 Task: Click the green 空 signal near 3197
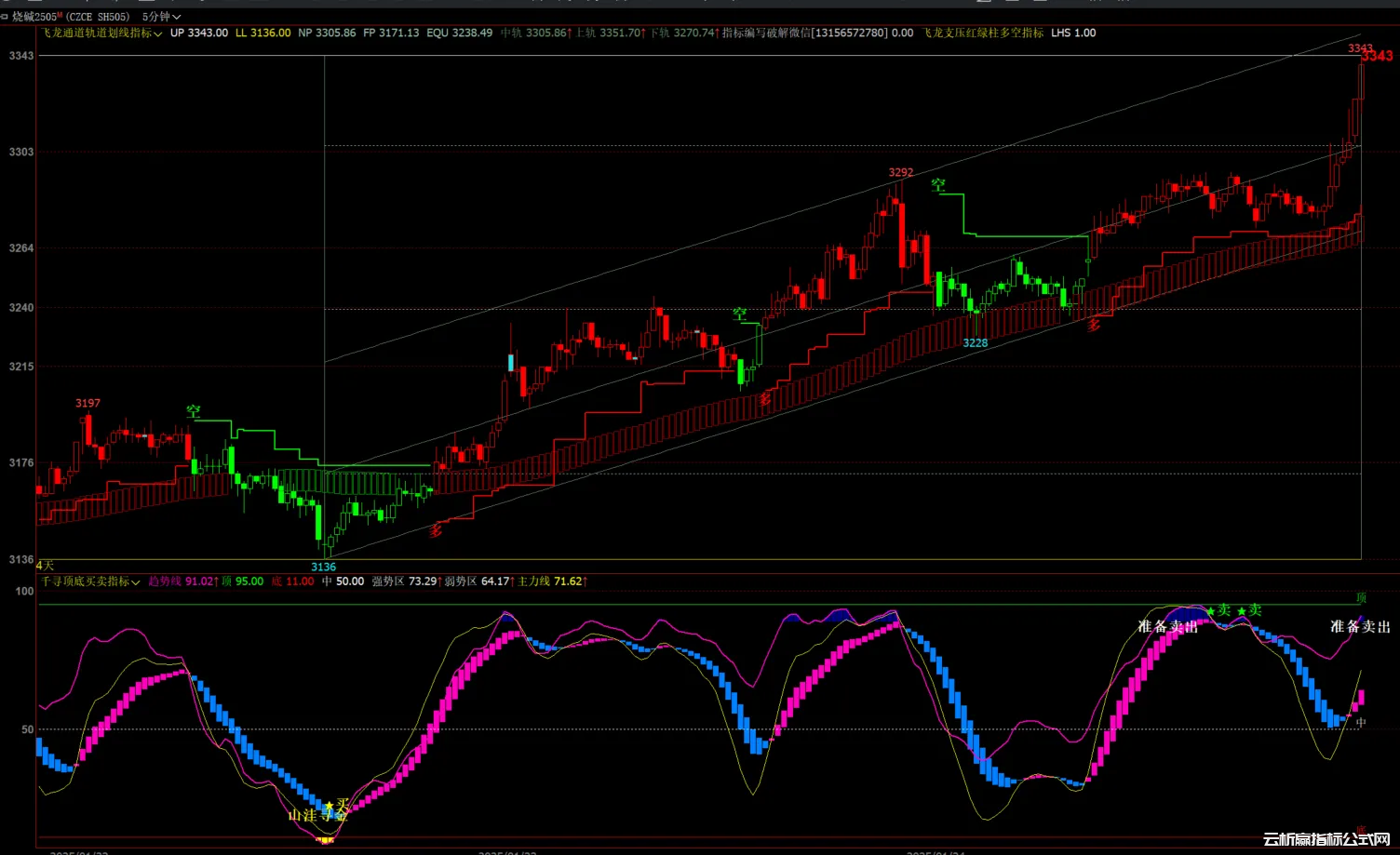[193, 411]
